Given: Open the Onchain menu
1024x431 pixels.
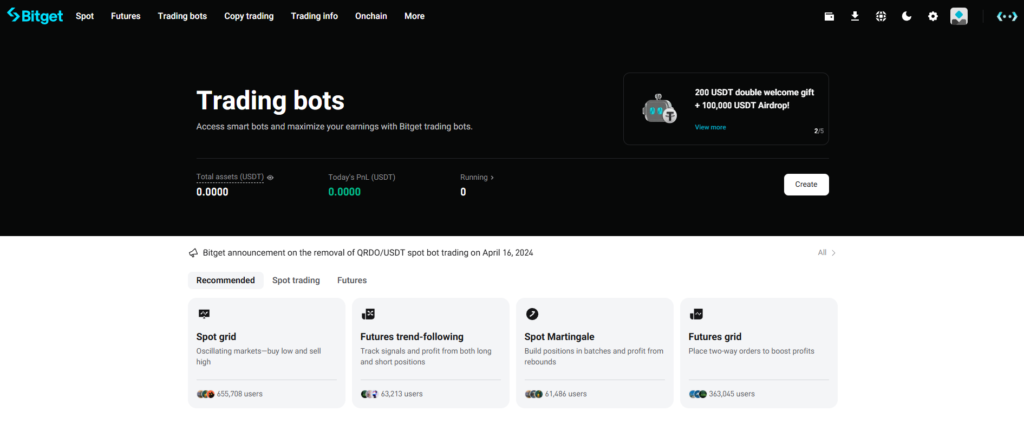Looking at the screenshot, I should tap(371, 16).
